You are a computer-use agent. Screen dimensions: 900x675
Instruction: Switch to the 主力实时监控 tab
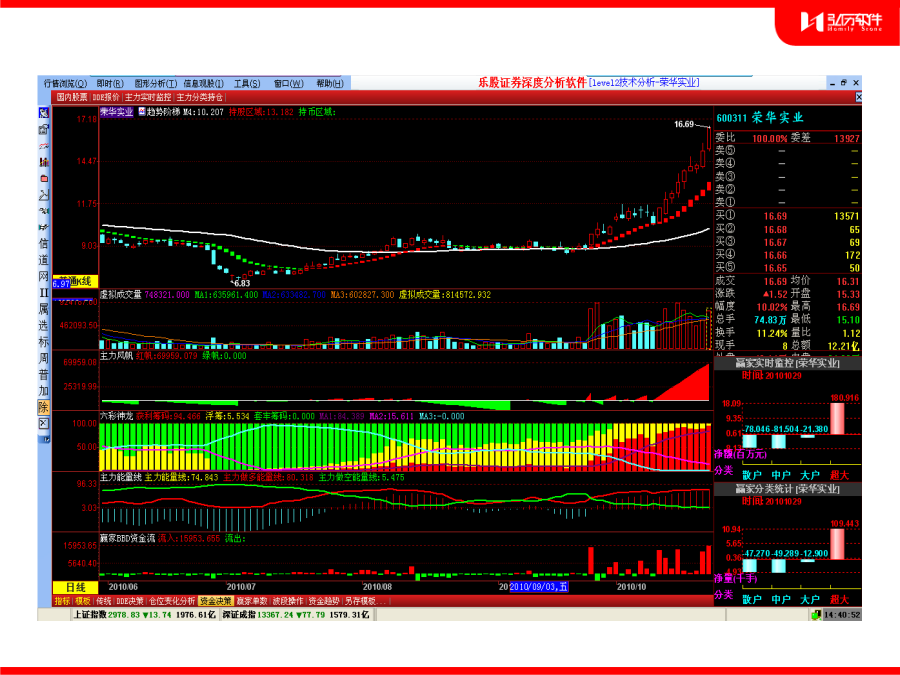148,97
